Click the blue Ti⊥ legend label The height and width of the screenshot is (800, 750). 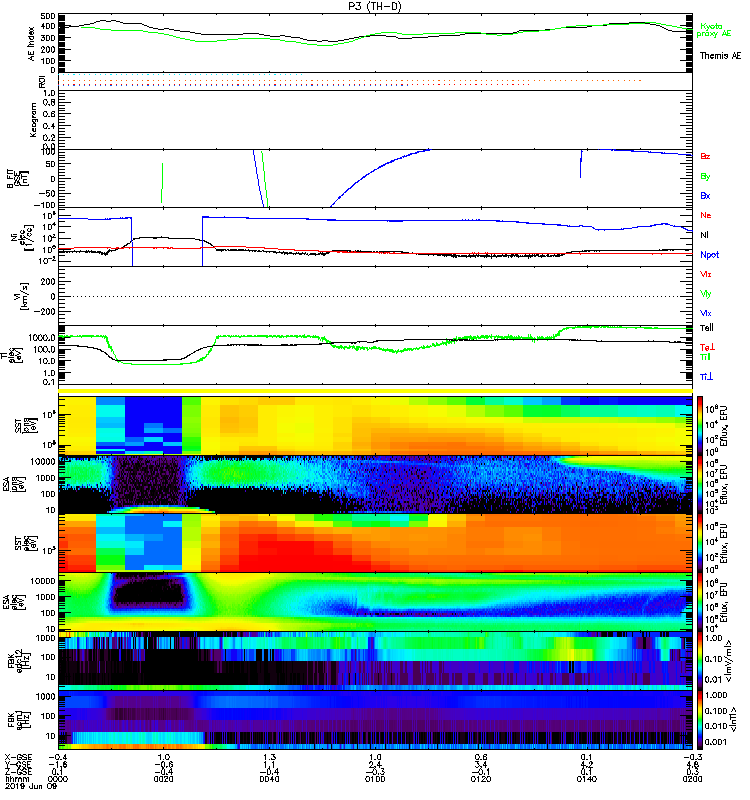click(706, 377)
